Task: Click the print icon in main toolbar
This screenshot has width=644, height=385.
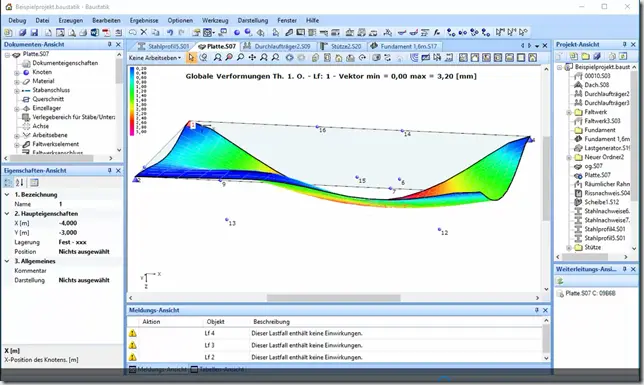Action: click(x=83, y=32)
